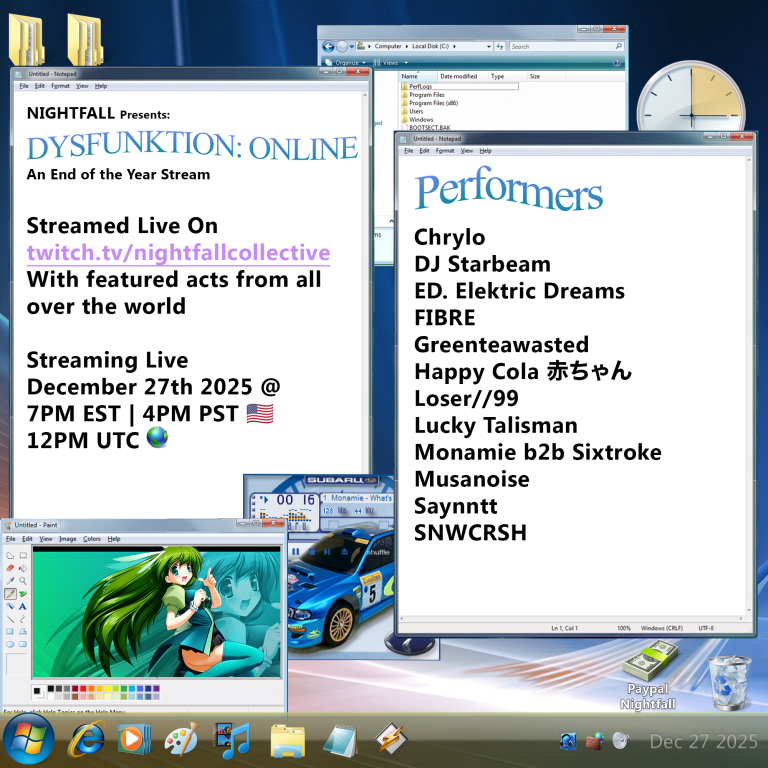Select the rectangular Select tool in Paint
This screenshot has height=768, width=768.
(x=23, y=555)
